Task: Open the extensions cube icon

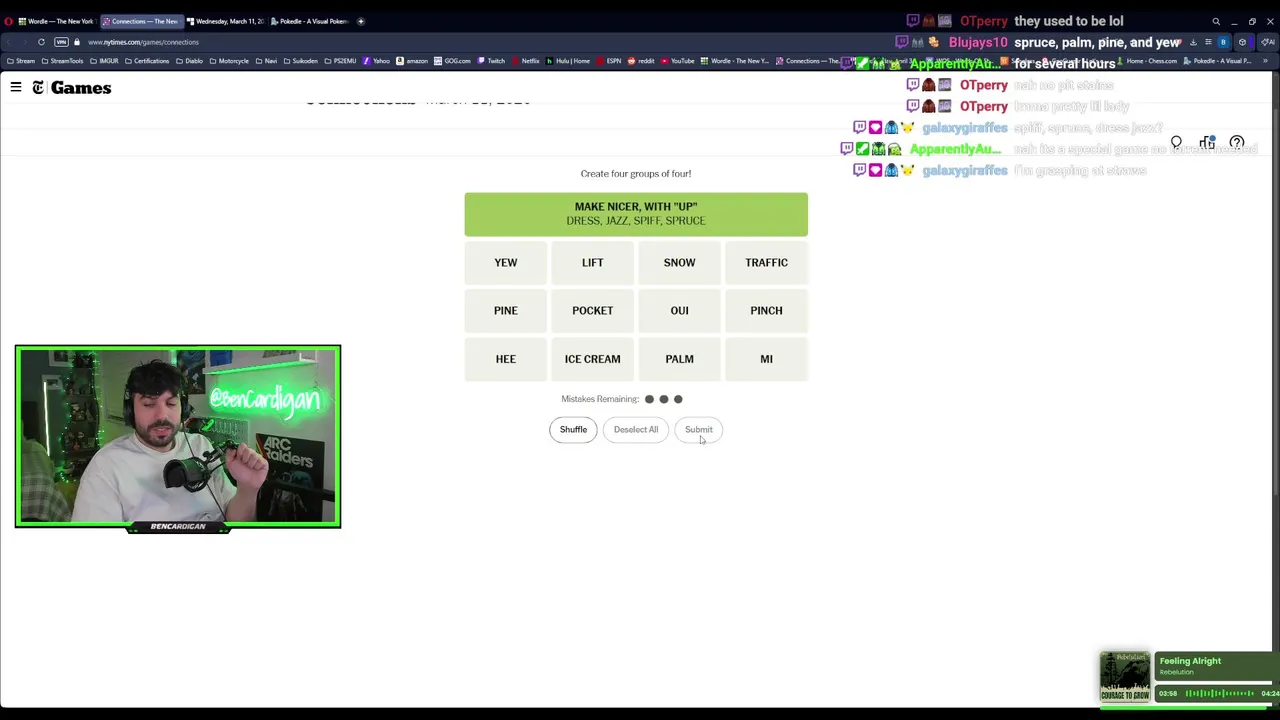Action: (x=1242, y=42)
